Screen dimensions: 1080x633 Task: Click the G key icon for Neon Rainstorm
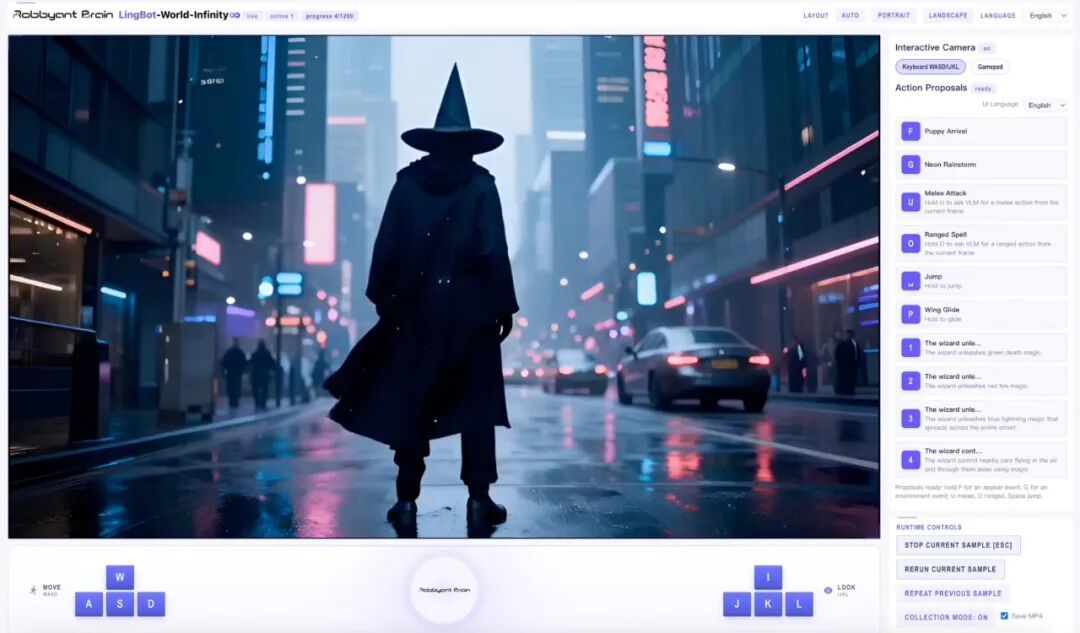(911, 165)
